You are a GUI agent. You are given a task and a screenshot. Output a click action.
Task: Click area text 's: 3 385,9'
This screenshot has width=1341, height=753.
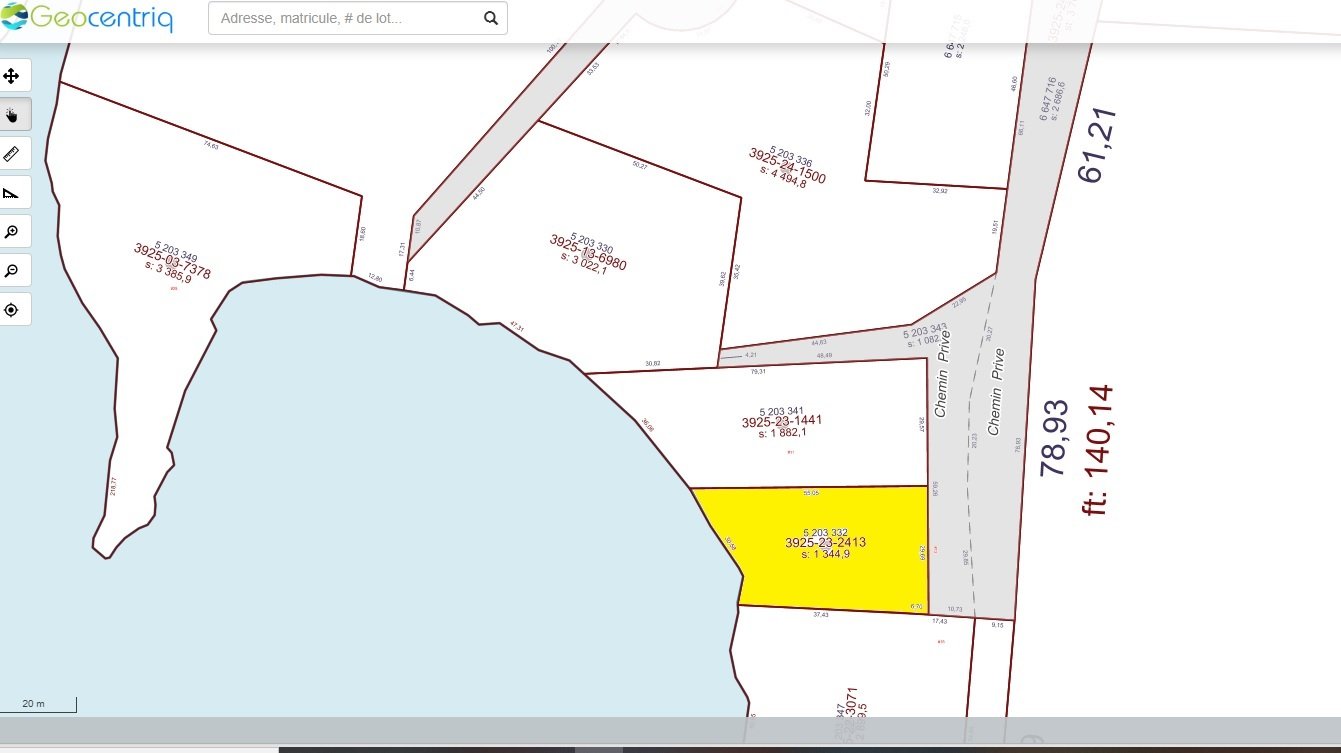click(x=168, y=271)
